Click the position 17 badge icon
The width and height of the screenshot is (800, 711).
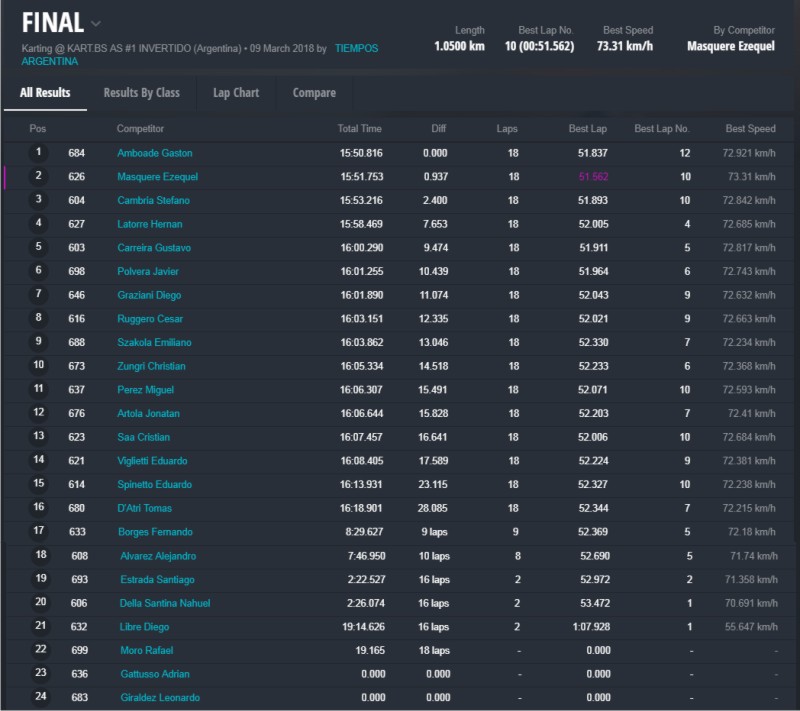(39, 531)
